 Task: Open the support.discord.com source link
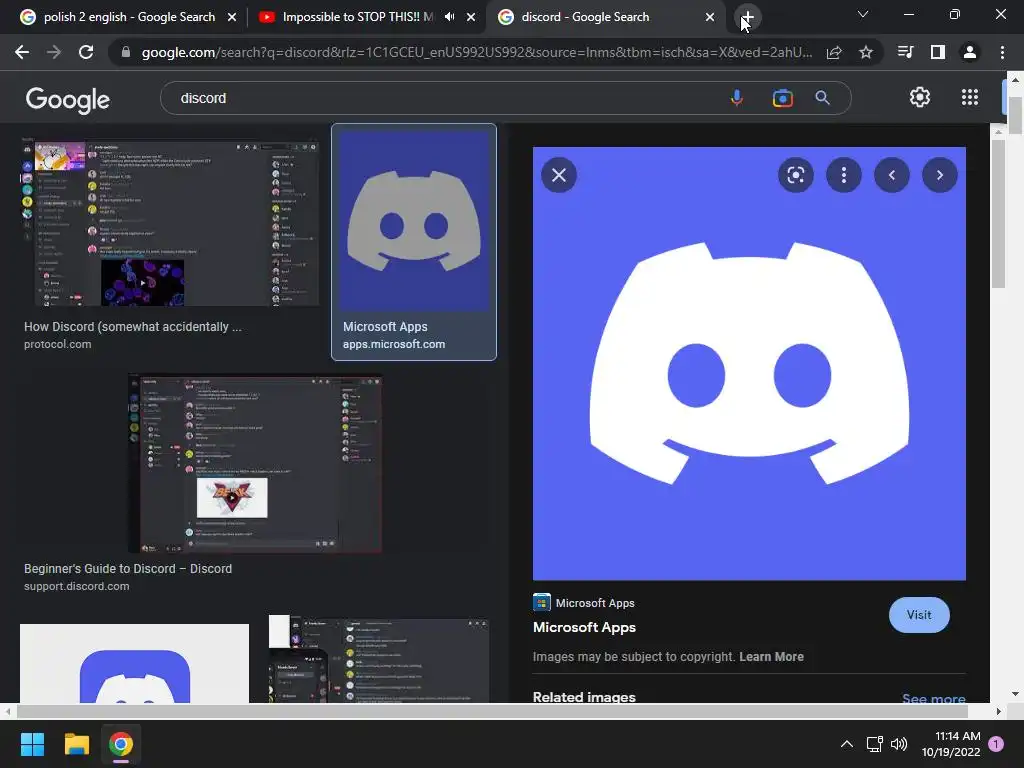click(76, 586)
